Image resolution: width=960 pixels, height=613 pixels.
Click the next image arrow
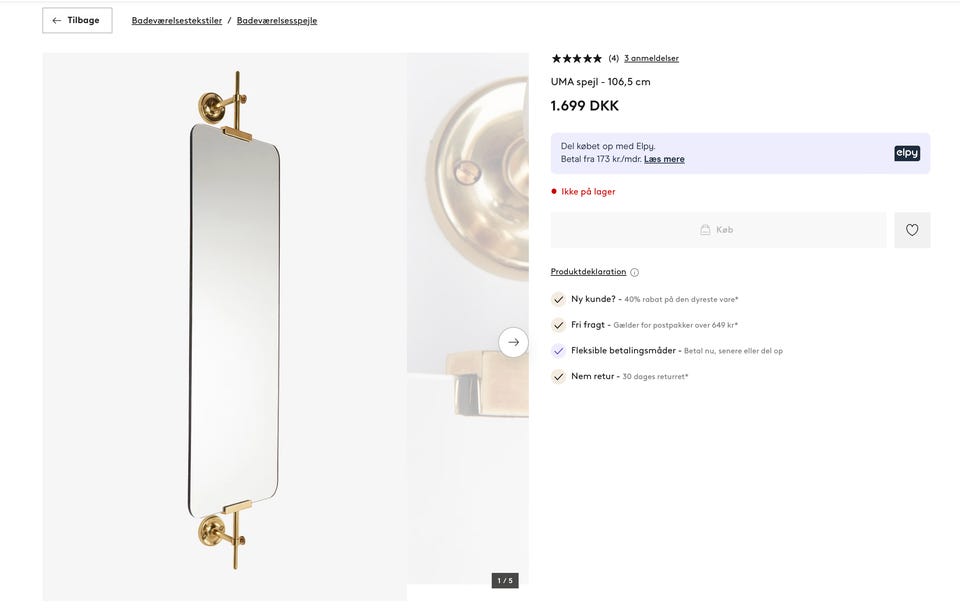coord(513,342)
